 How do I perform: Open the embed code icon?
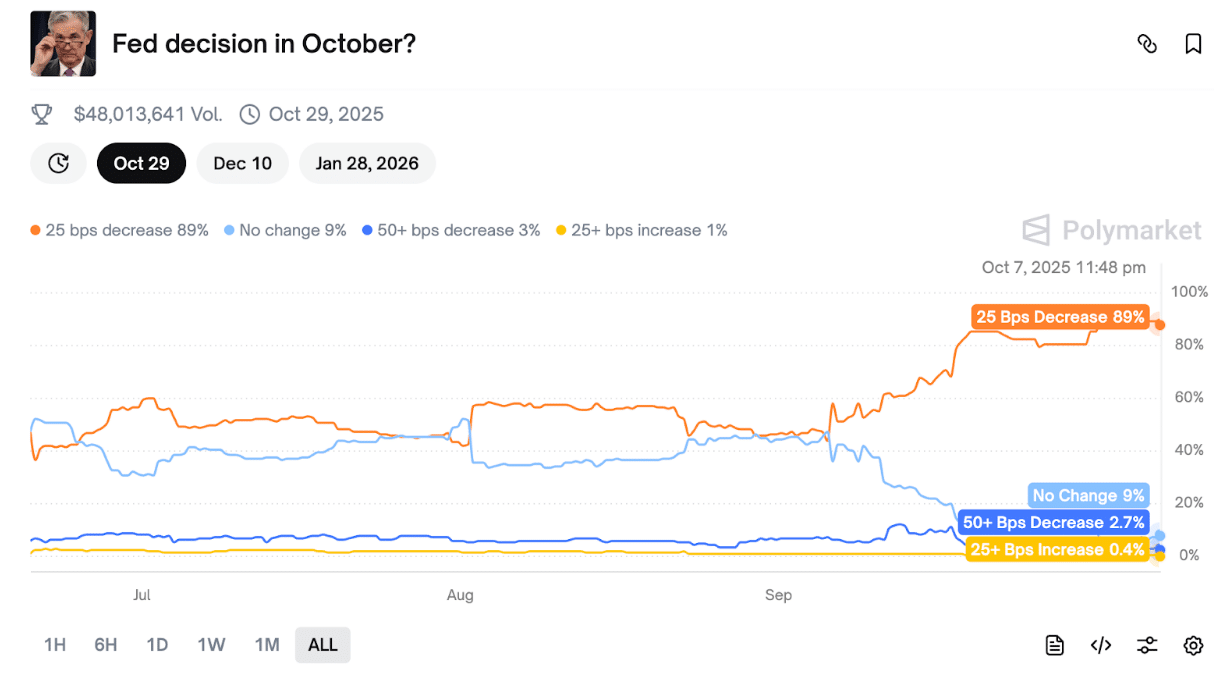(x=1100, y=645)
